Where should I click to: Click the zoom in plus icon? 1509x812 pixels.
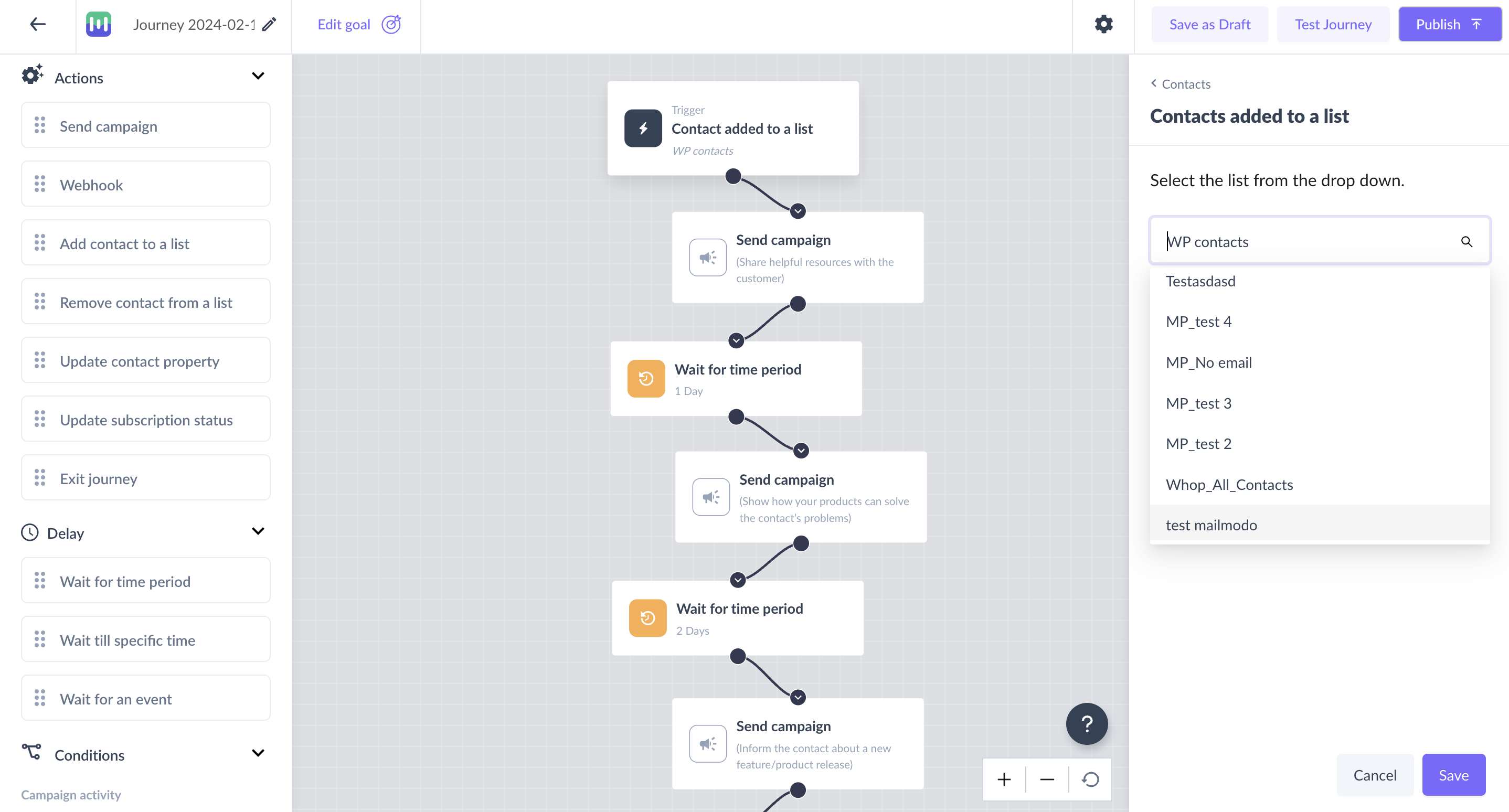(x=1004, y=779)
